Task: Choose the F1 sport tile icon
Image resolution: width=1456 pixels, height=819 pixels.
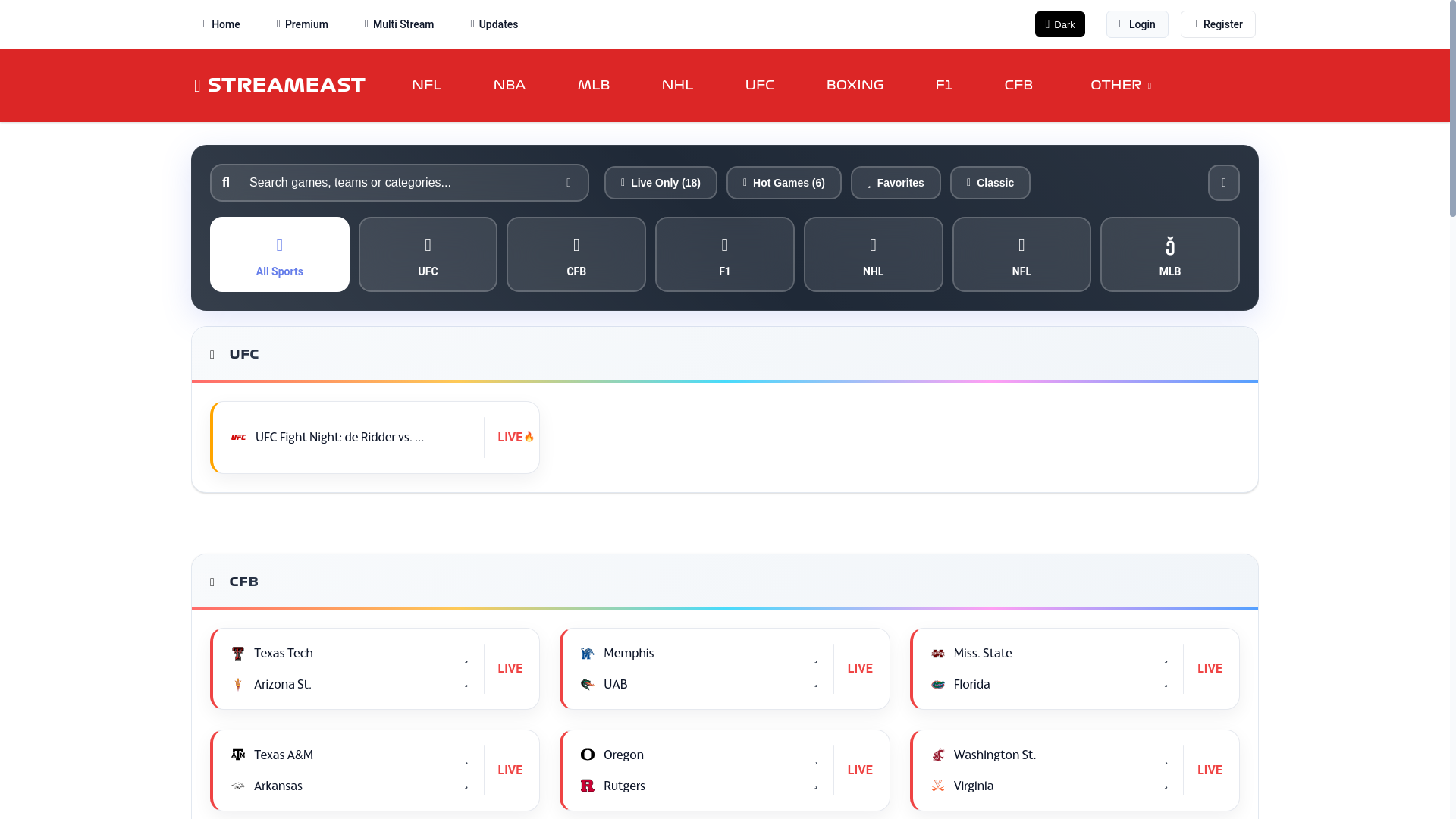Action: coord(724,245)
